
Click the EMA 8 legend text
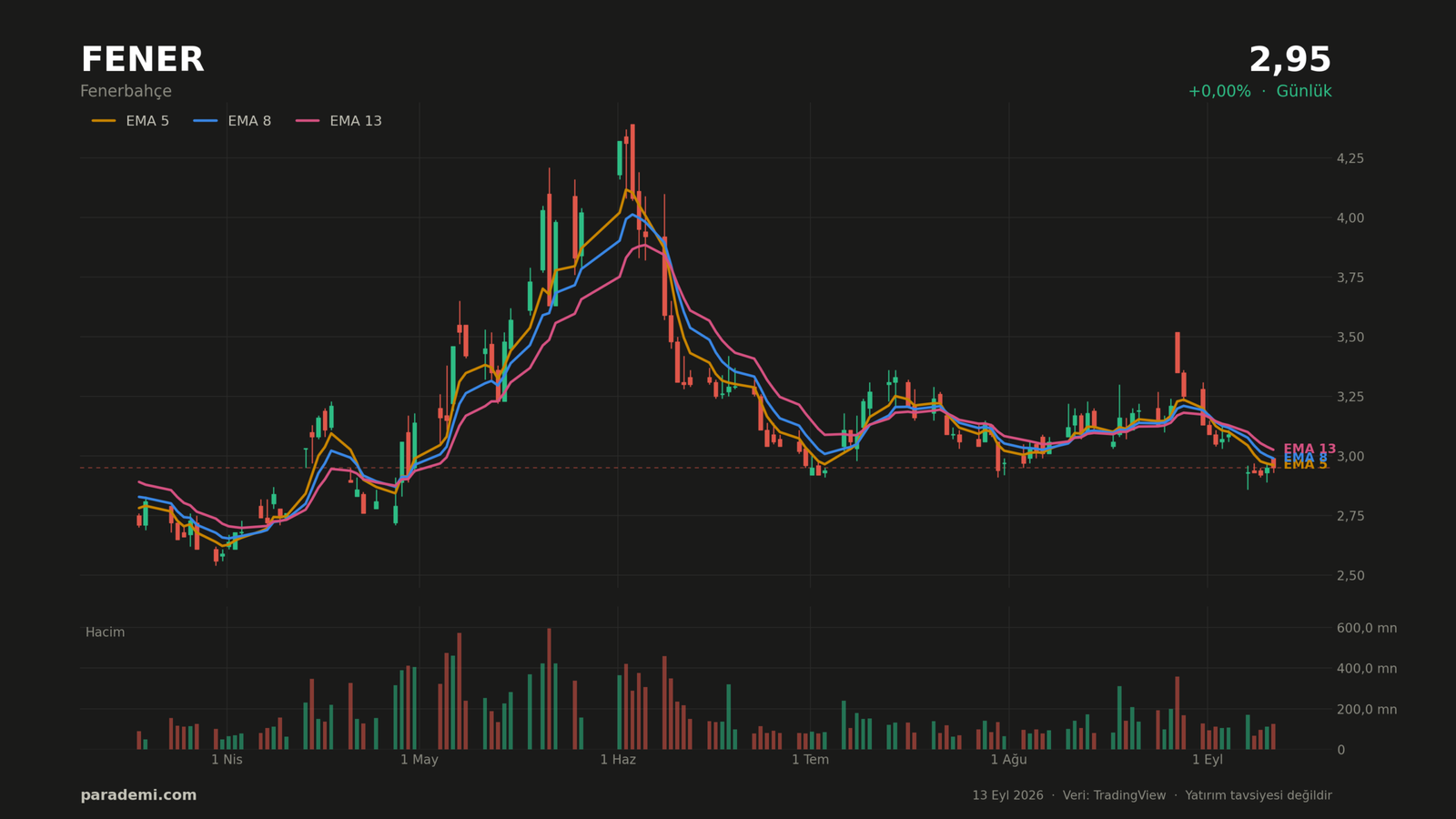click(249, 121)
